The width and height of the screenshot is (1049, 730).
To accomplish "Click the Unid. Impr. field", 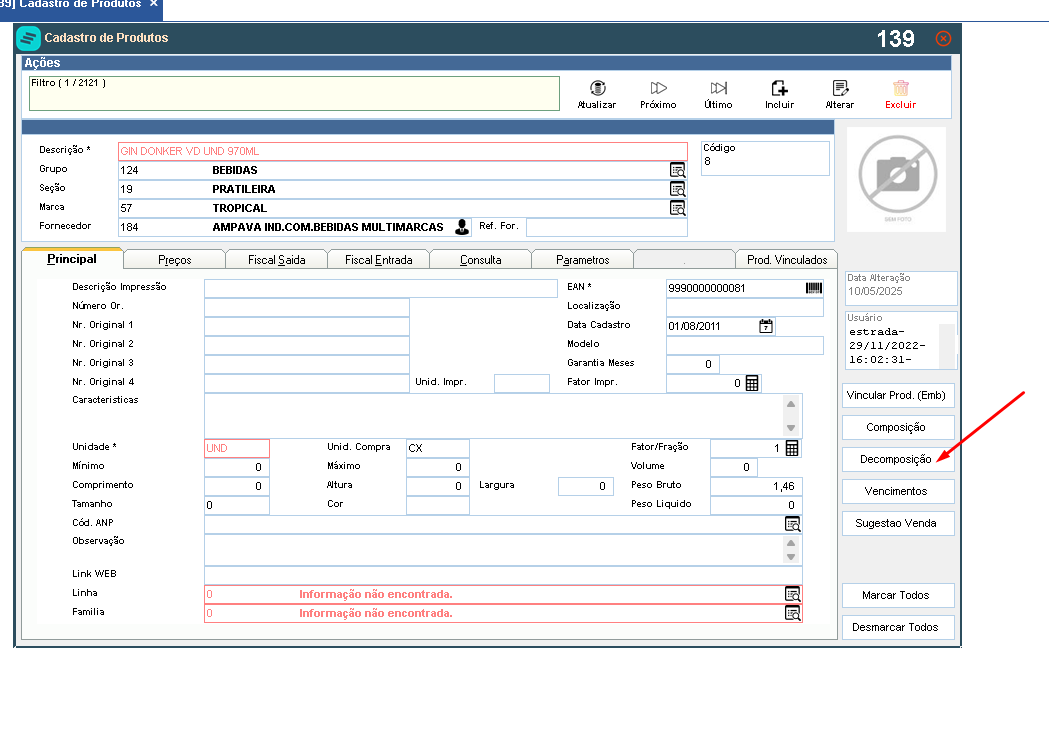I will pyautogui.click(x=522, y=383).
